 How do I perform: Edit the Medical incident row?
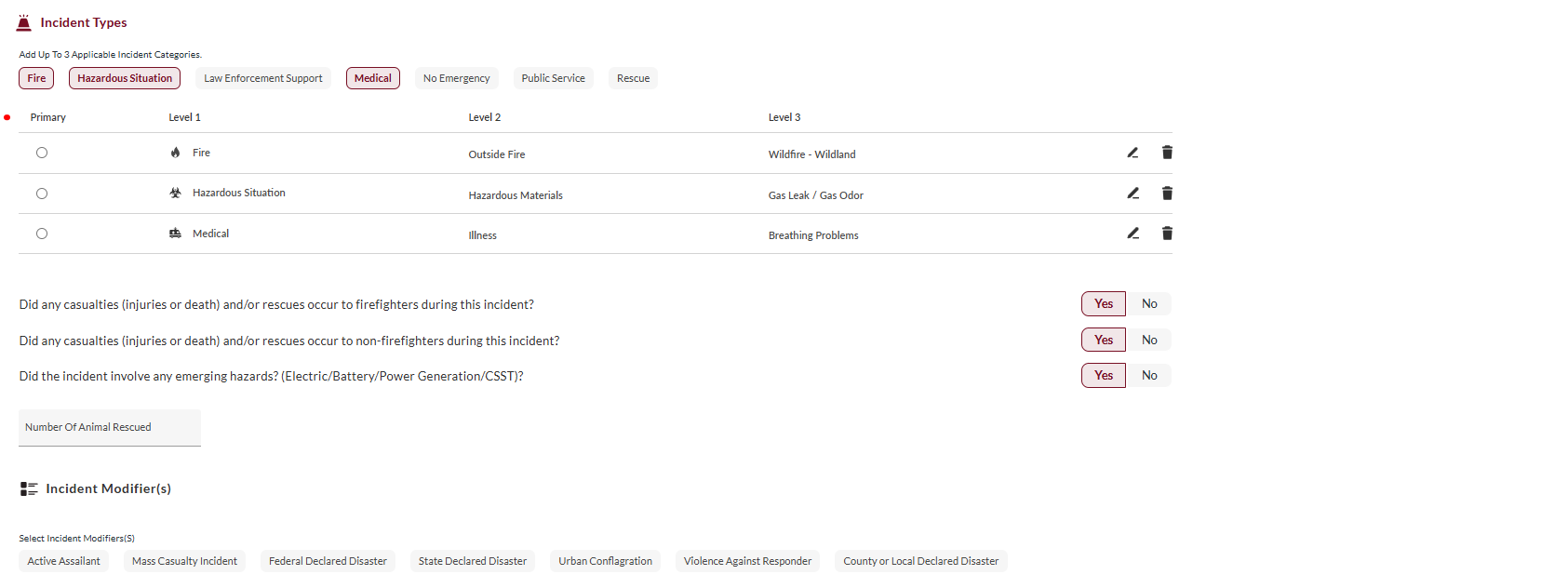[1132, 234]
